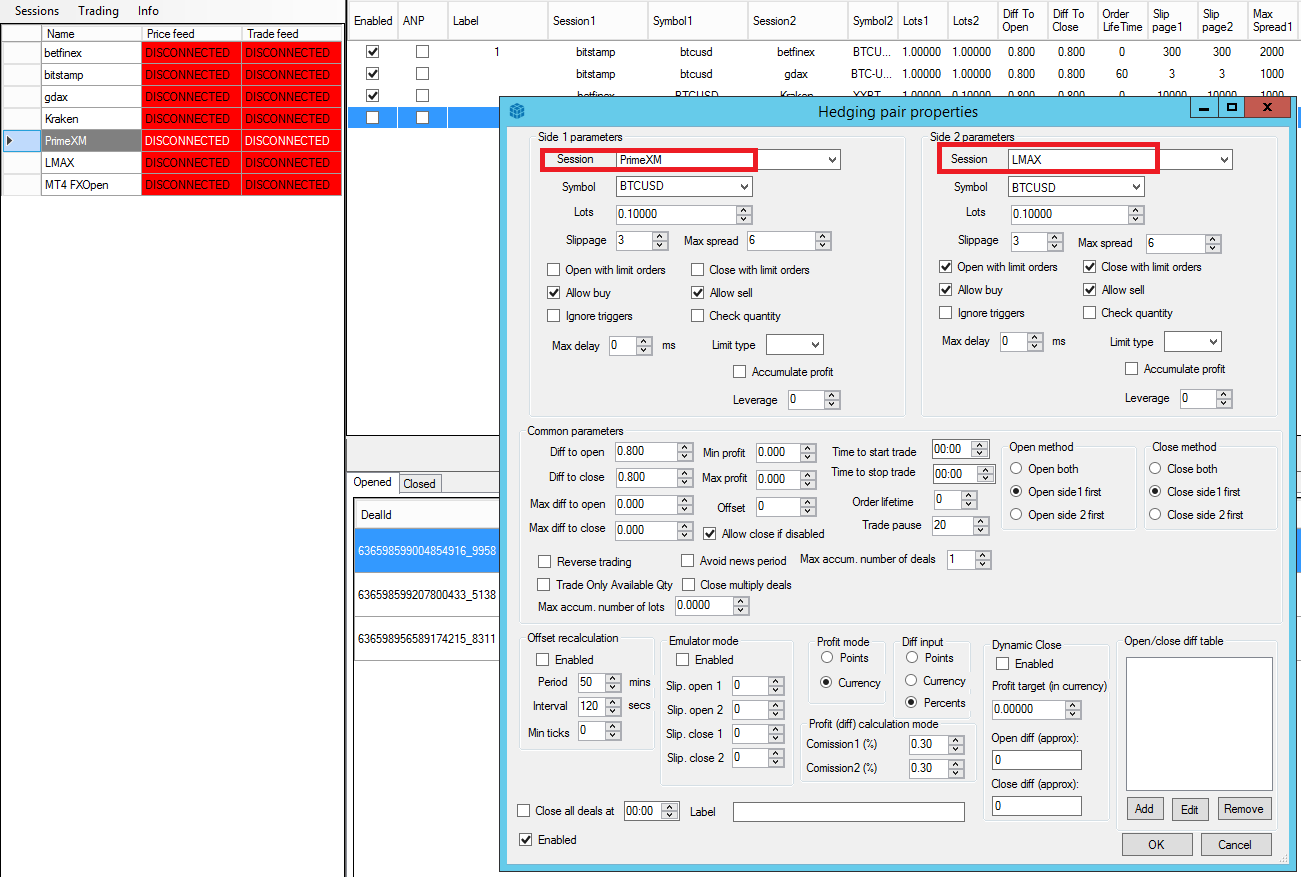Enable Emulator mode checkbox
The width and height of the screenshot is (1301, 877).
pos(683,660)
